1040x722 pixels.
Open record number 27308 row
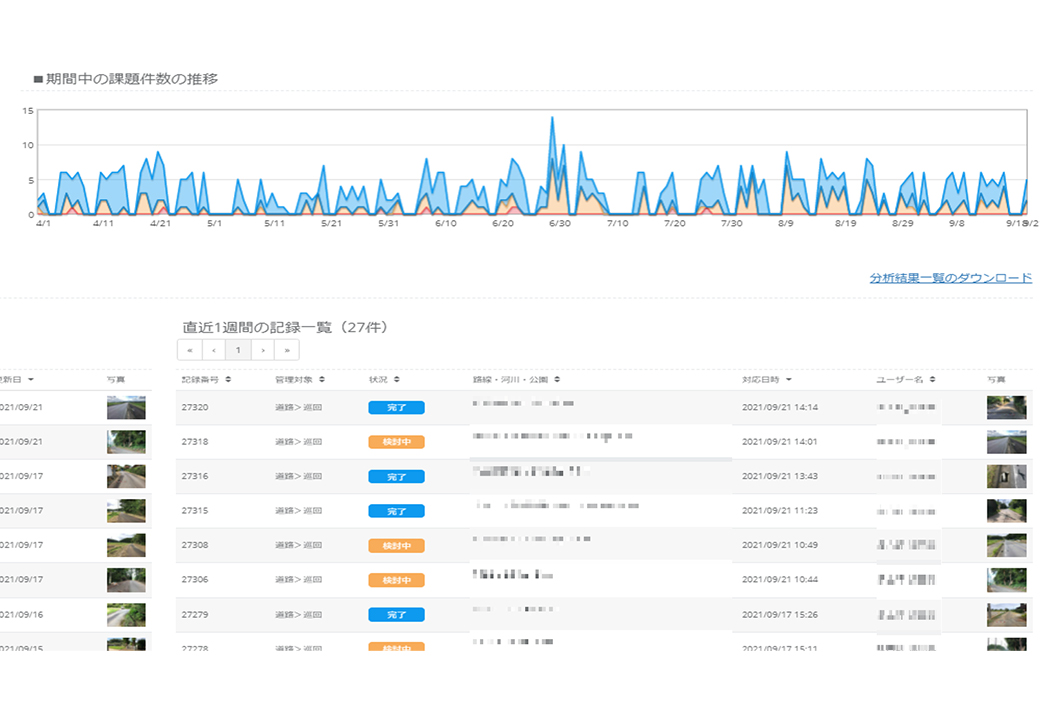click(x=195, y=545)
